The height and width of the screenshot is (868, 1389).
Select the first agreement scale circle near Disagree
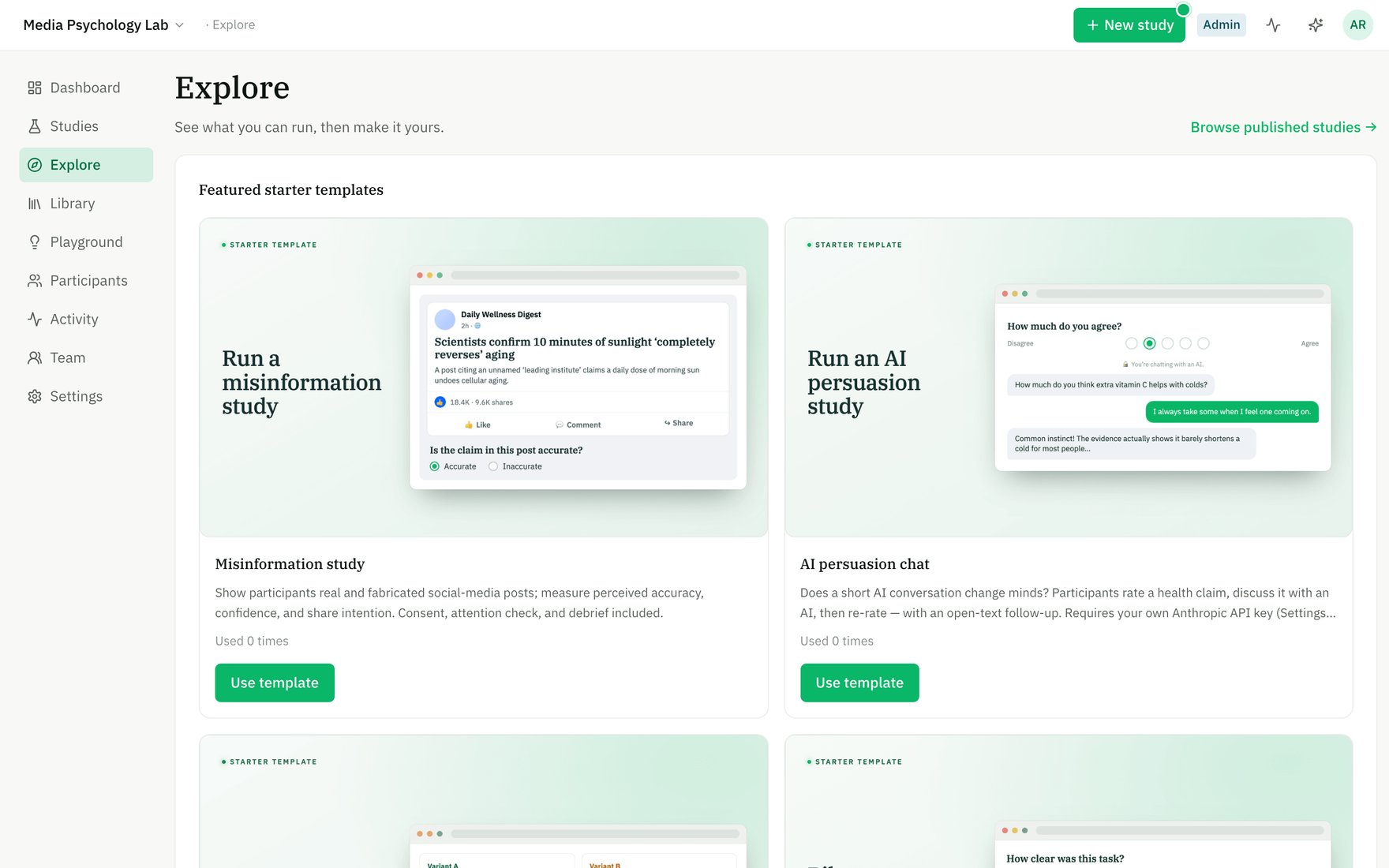pos(1132,343)
